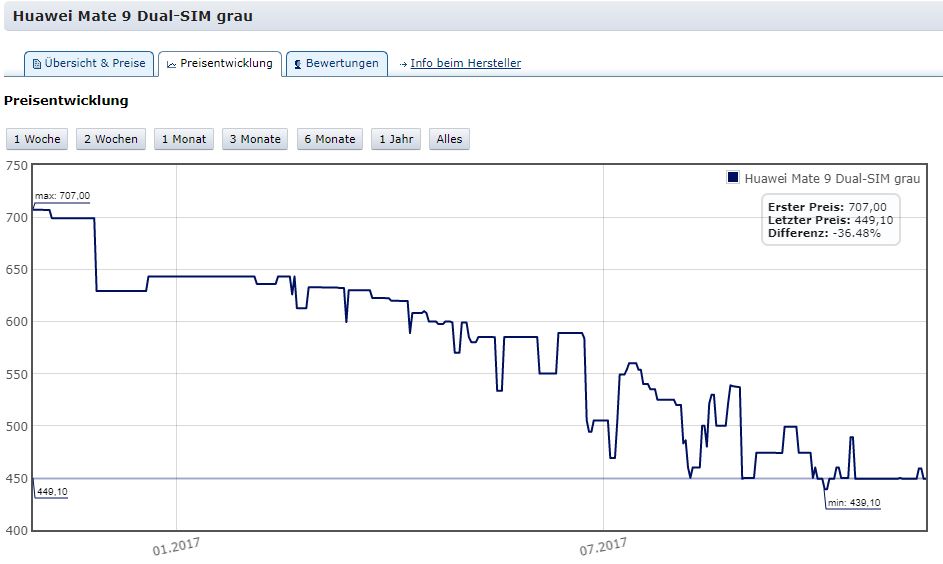Follow the Info beim Hersteller link
The width and height of the screenshot is (943, 564).
[465, 63]
